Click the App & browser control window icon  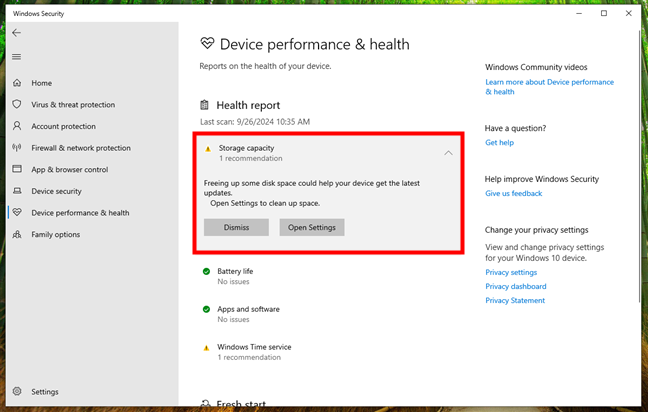(x=17, y=169)
